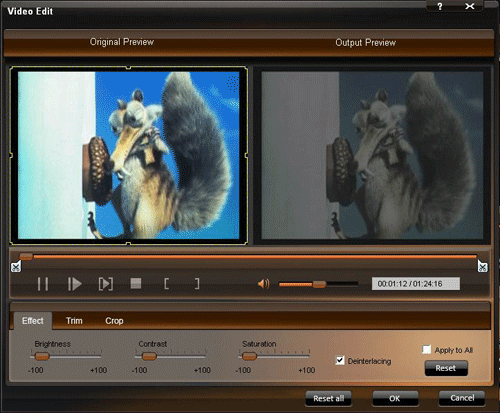Click the crop frame bottom-center handle

(128, 244)
